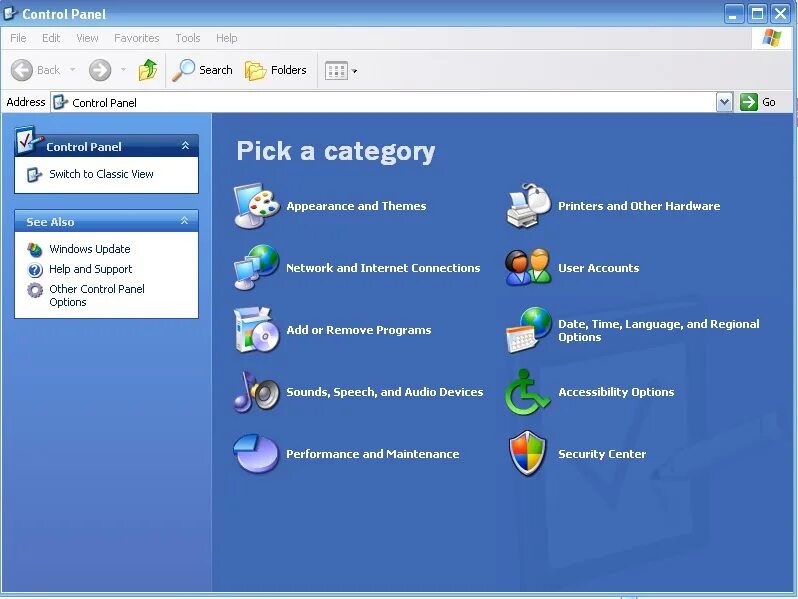Open the Help menu
This screenshot has width=798, height=599.
(226, 38)
